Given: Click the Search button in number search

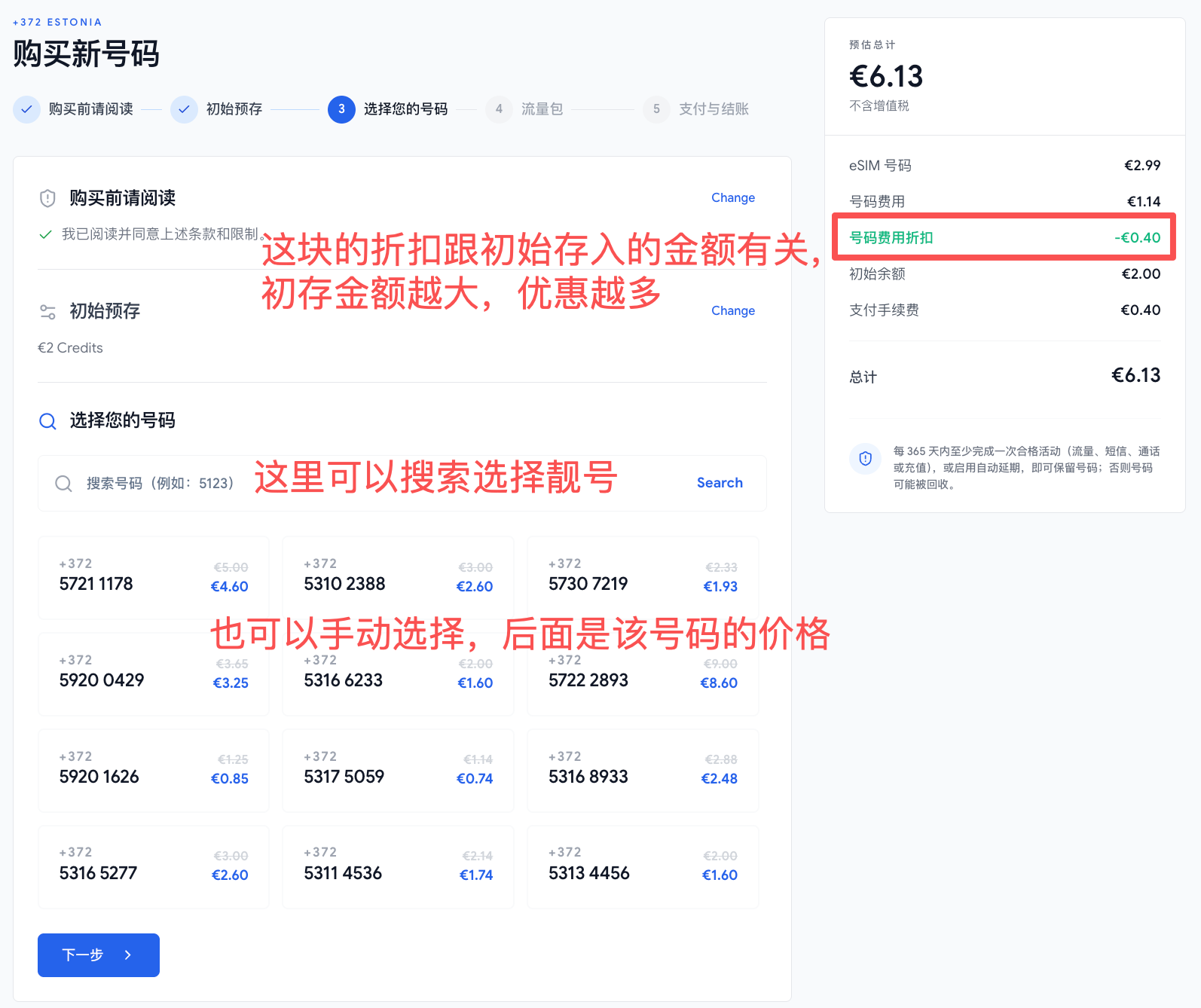Looking at the screenshot, I should [720, 483].
